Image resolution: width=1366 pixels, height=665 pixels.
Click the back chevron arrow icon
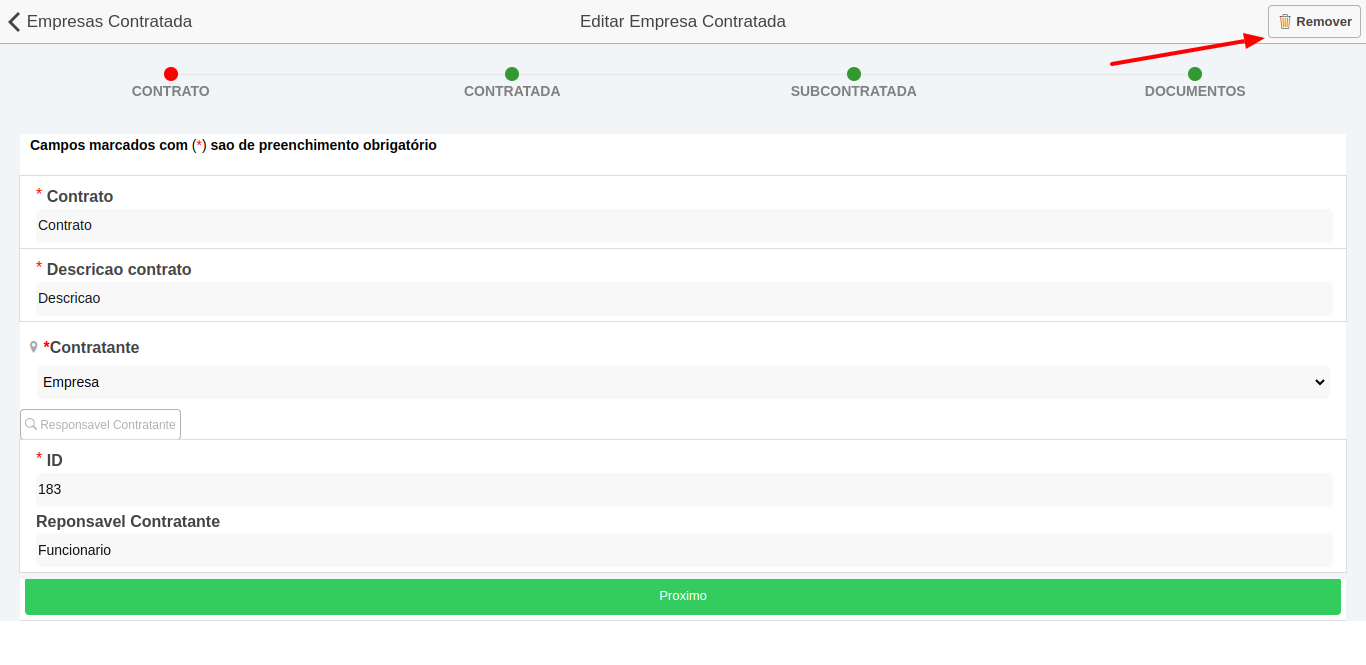pos(13,21)
